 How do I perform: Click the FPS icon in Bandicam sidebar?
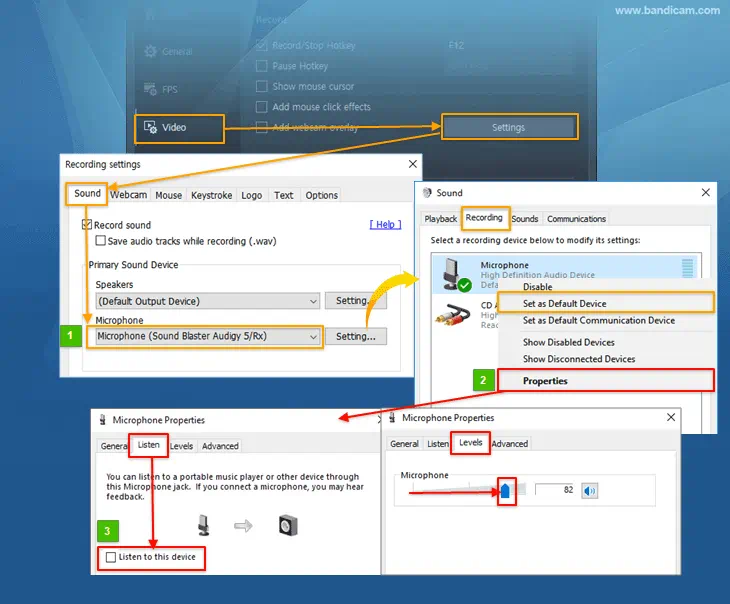(x=150, y=89)
